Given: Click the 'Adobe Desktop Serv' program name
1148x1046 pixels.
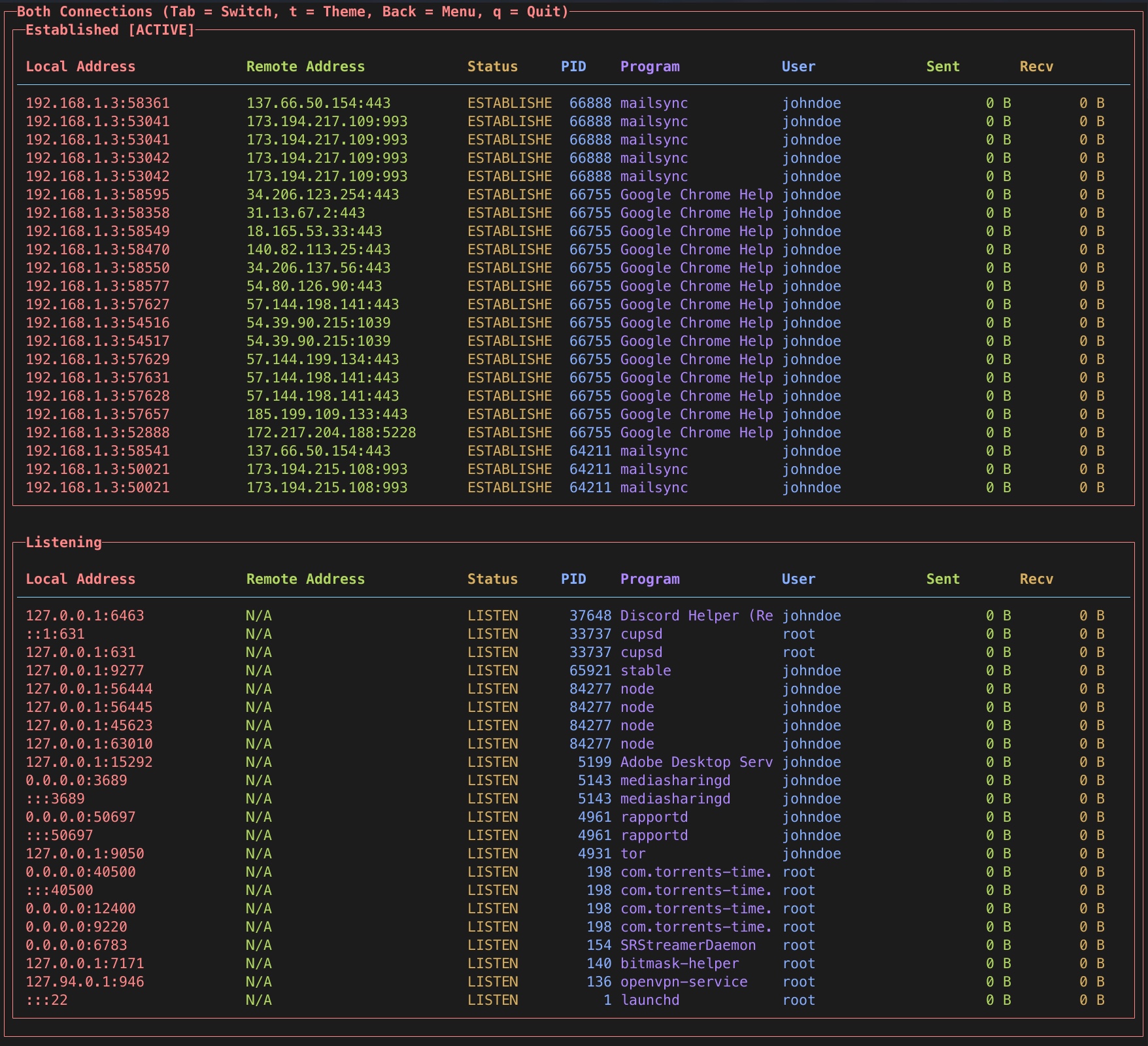Looking at the screenshot, I should 696,762.
